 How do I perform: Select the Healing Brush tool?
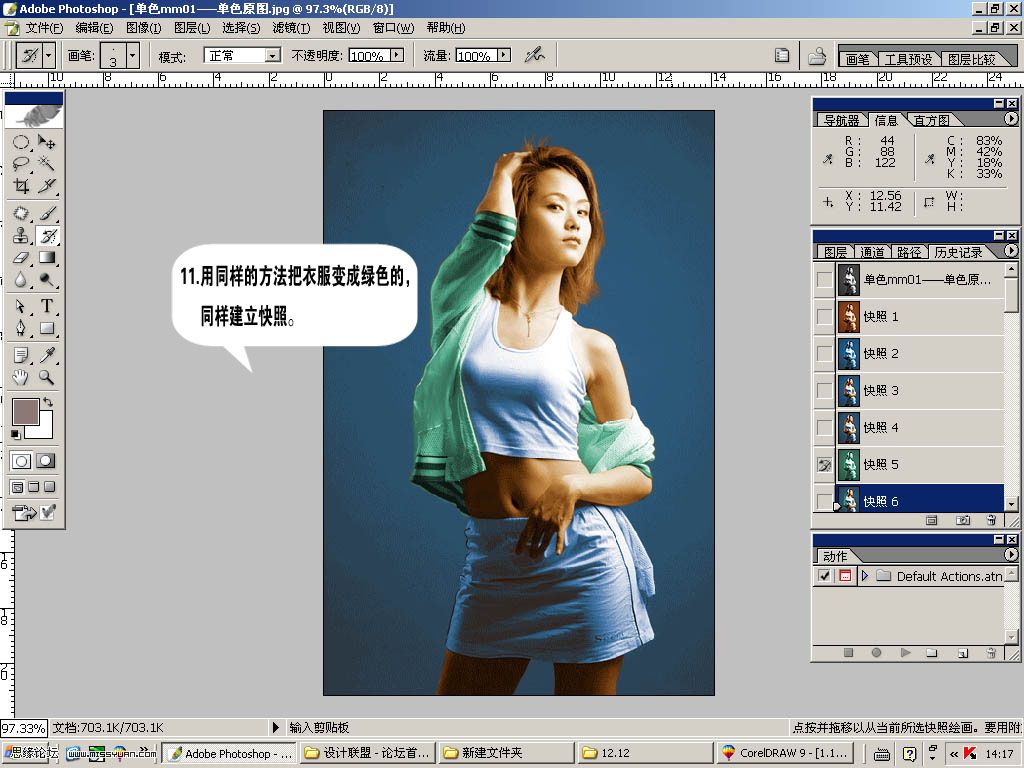[21, 214]
